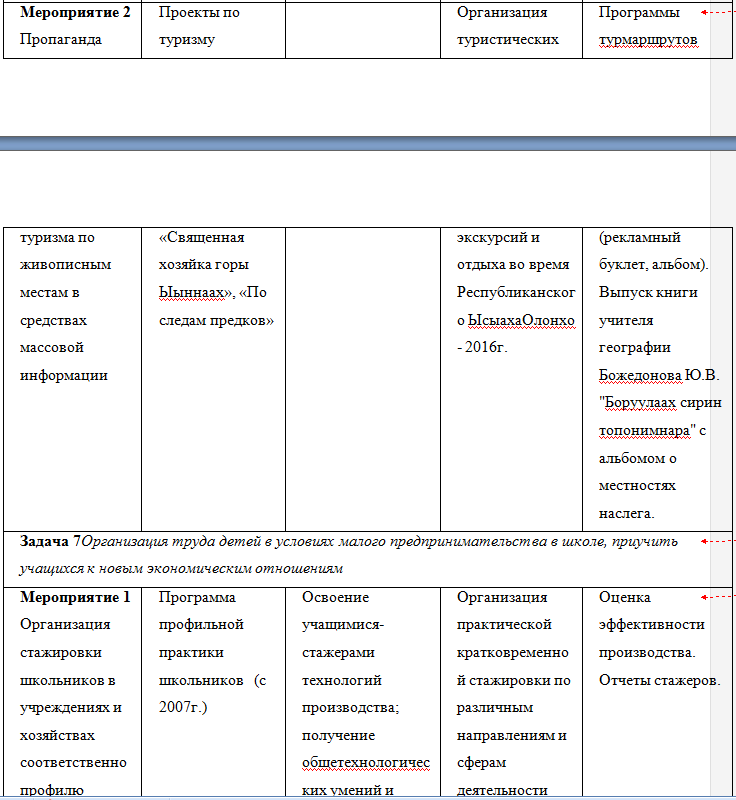Click the phrase "следам предков»"
This screenshot has width=736, height=800.
point(216,321)
